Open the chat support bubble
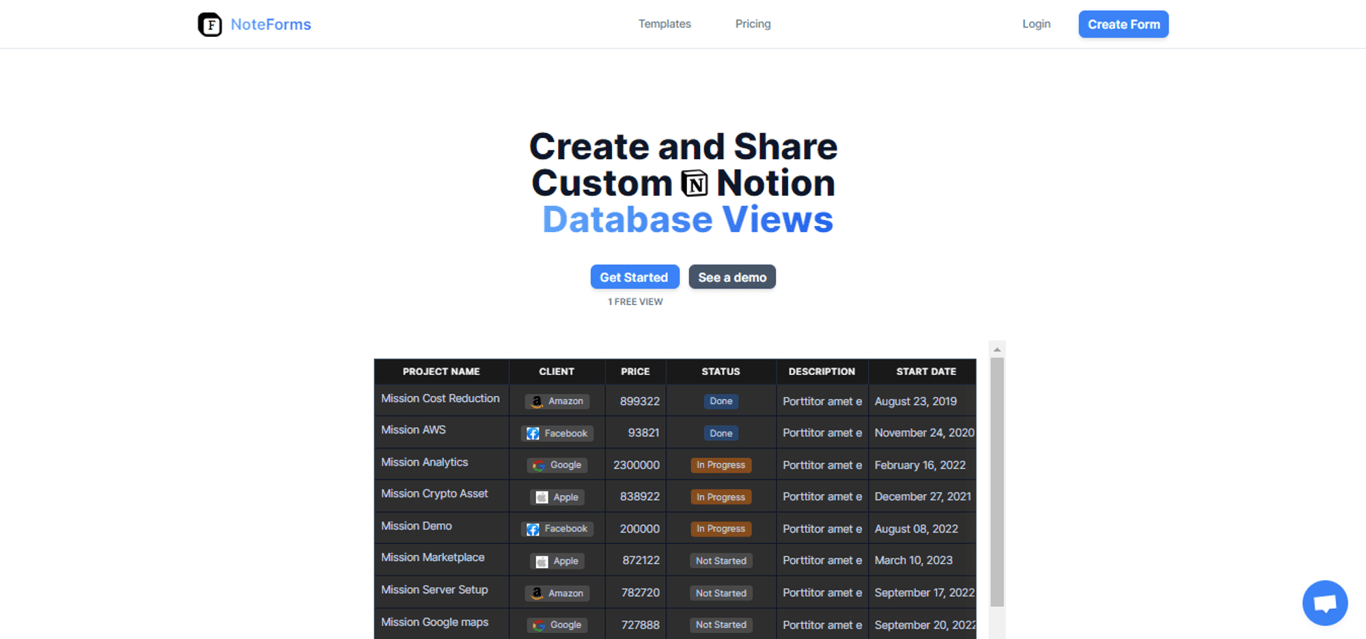The width and height of the screenshot is (1366, 639). pyautogui.click(x=1325, y=603)
